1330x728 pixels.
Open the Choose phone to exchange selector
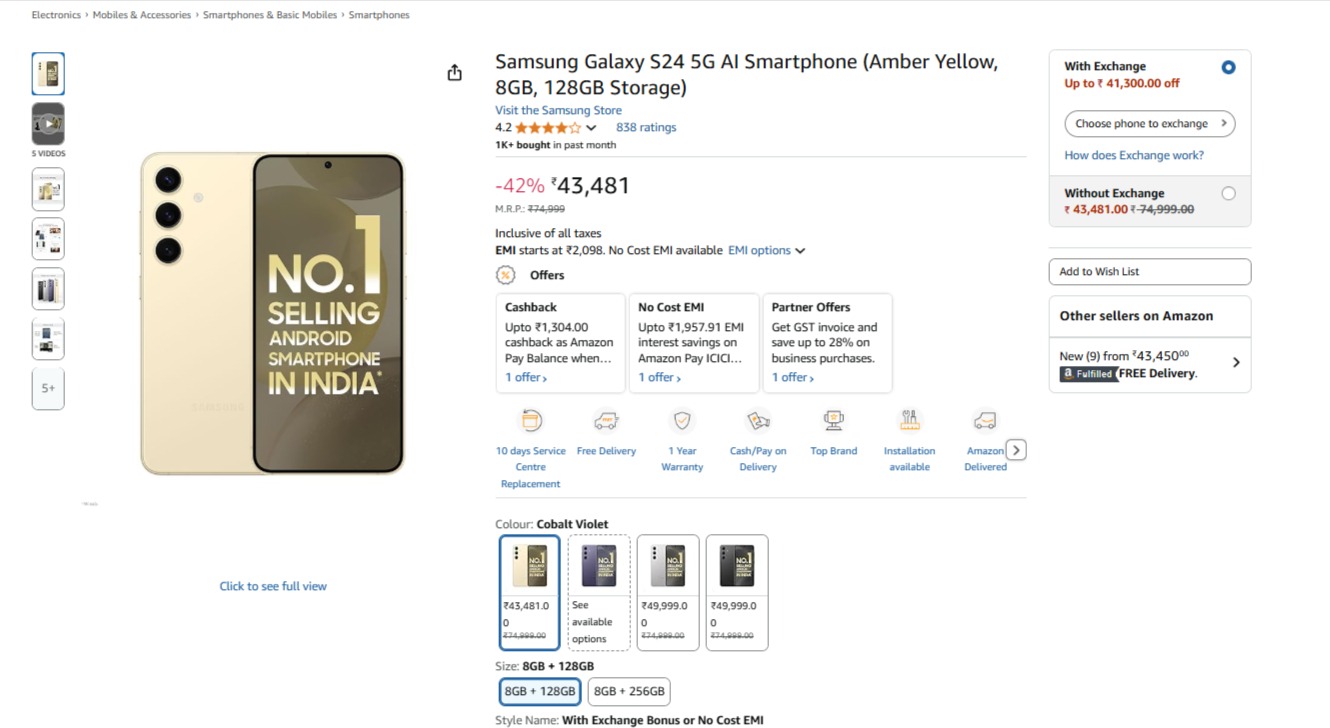(1149, 124)
